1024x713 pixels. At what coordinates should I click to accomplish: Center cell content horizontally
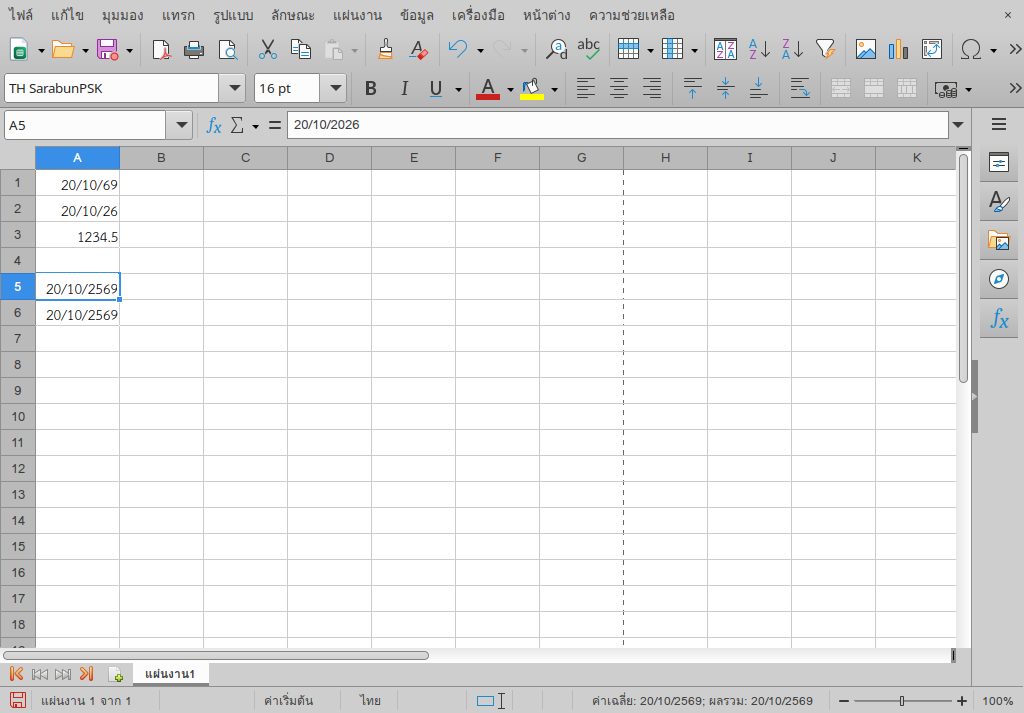(618, 88)
